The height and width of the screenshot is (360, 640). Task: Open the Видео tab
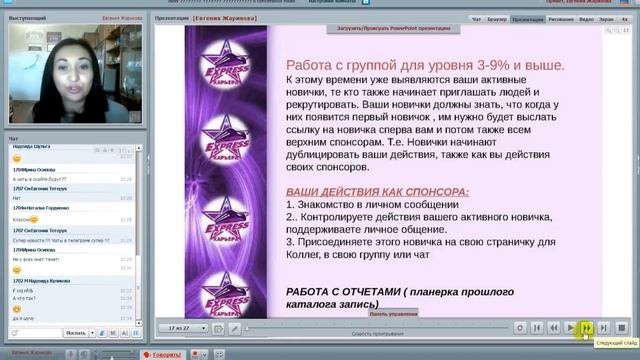tap(586, 19)
